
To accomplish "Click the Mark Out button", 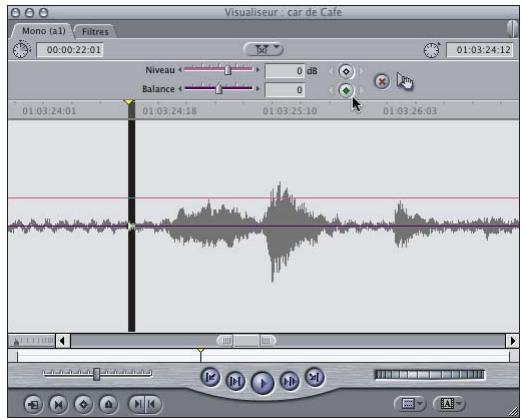I will 153,404.
